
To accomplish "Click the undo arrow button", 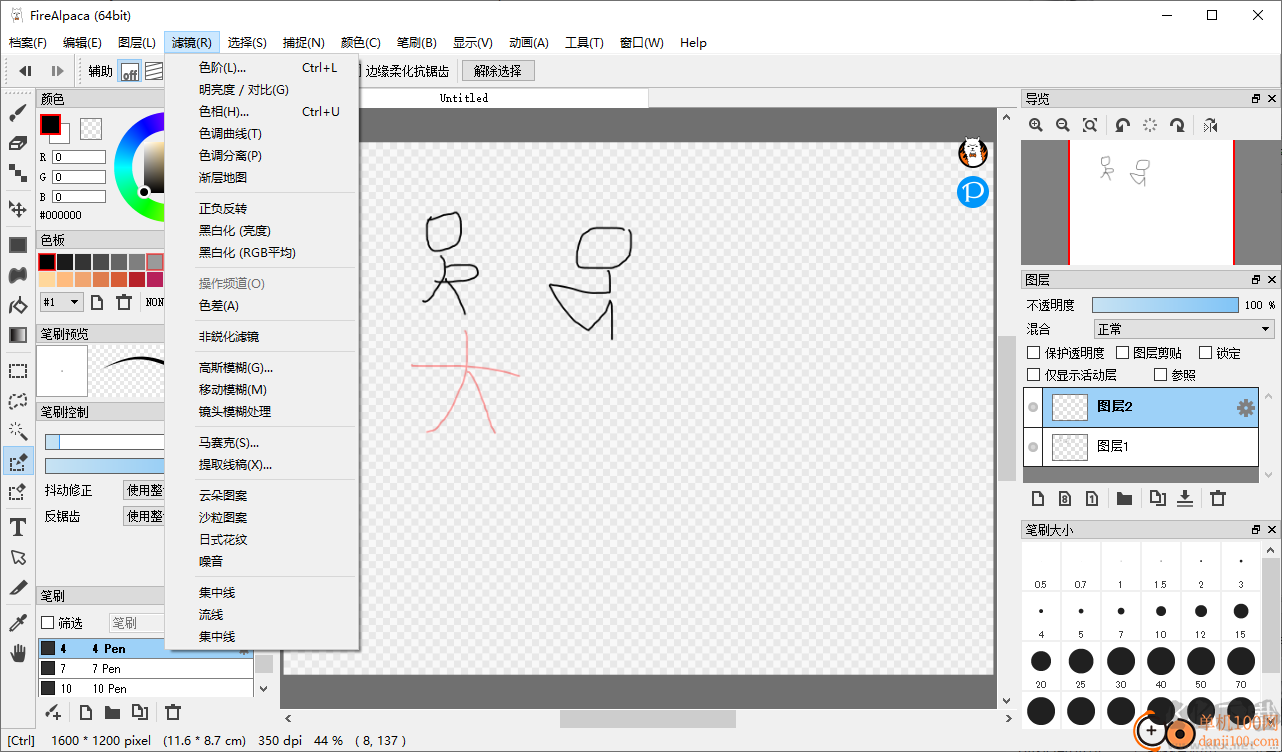I will click(x=26, y=71).
